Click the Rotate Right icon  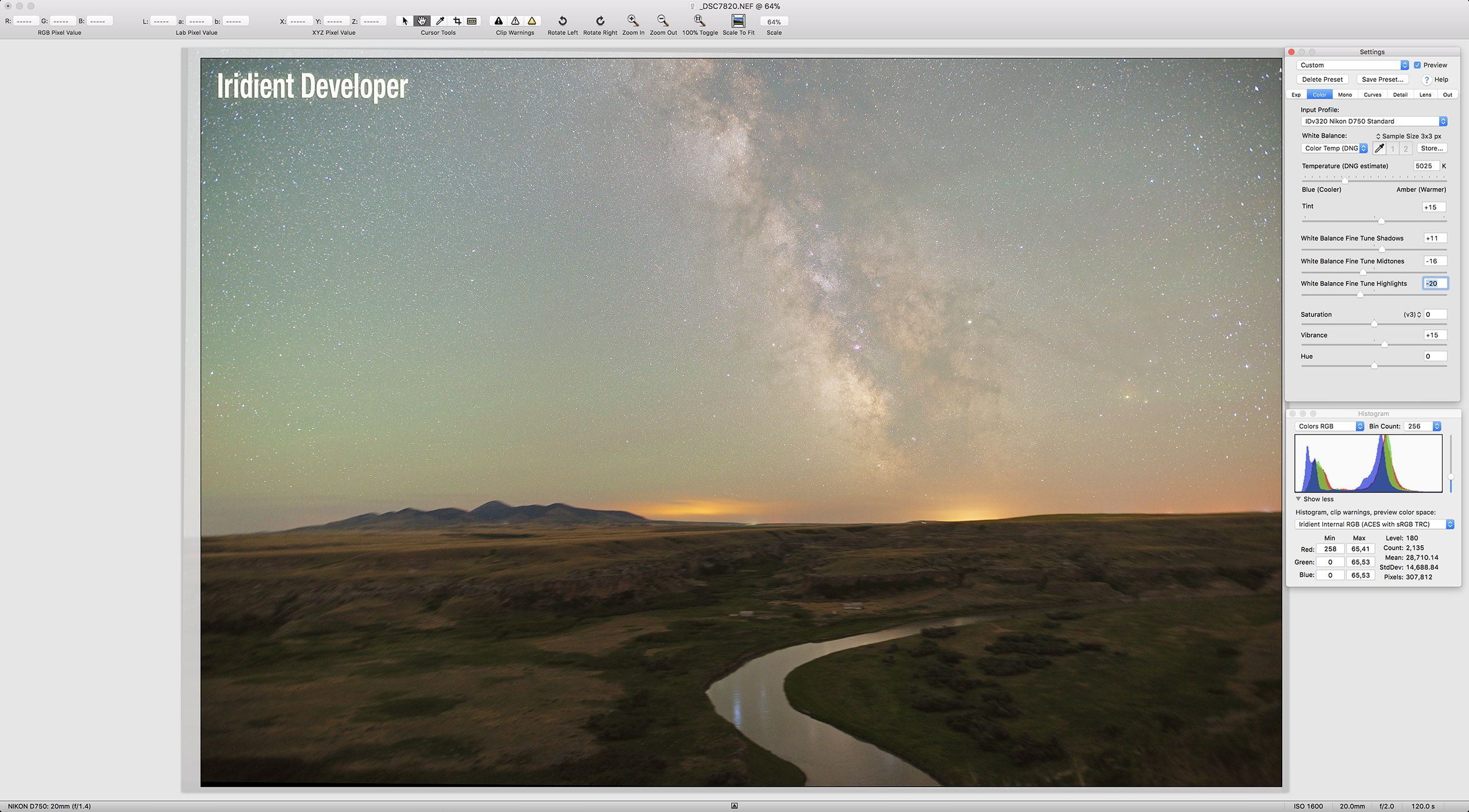[x=600, y=21]
